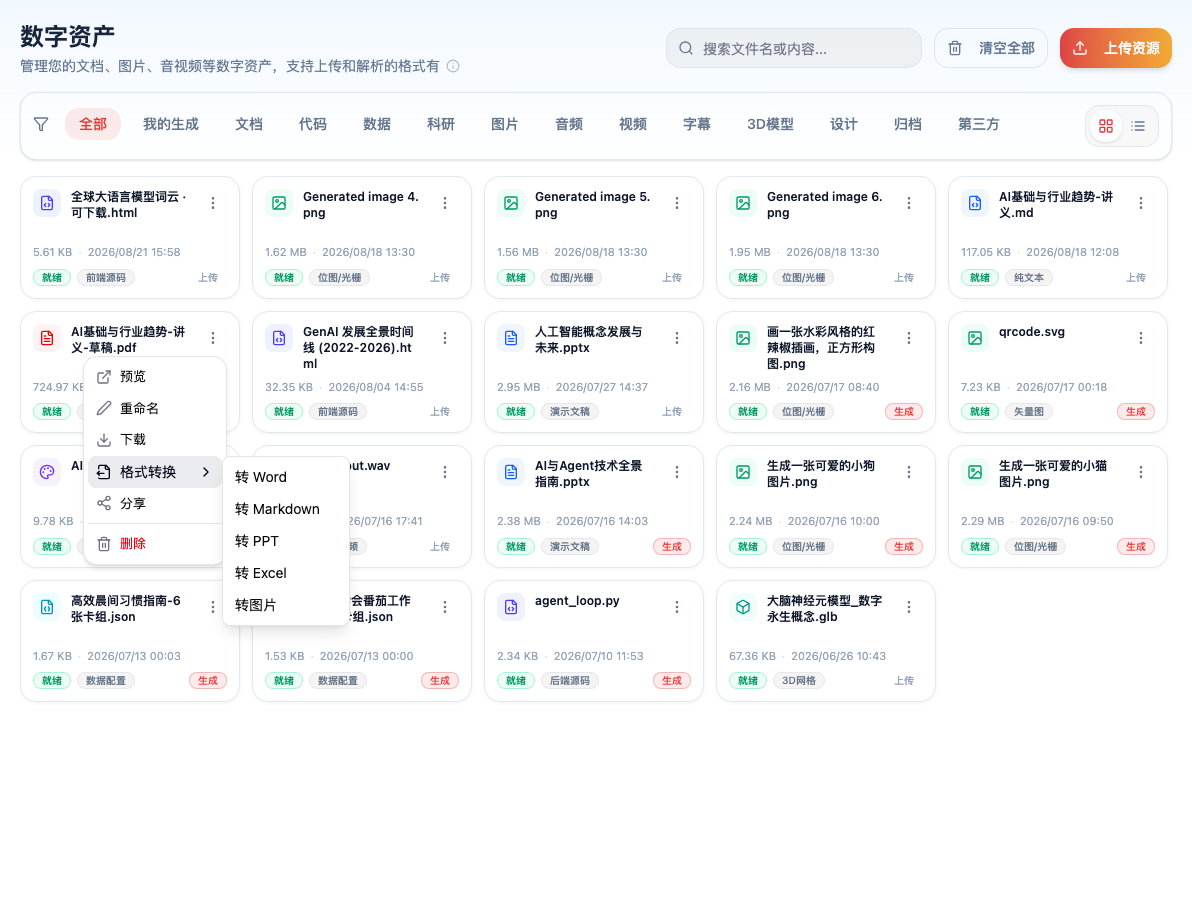Open more options for Generated image 4.png

tap(445, 203)
